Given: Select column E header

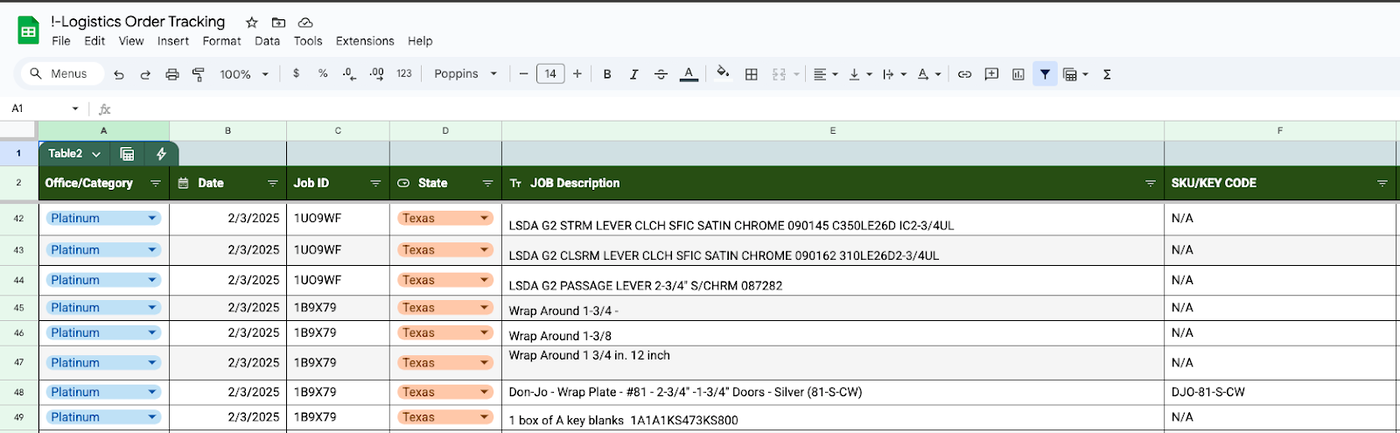Looking at the screenshot, I should pos(833,131).
